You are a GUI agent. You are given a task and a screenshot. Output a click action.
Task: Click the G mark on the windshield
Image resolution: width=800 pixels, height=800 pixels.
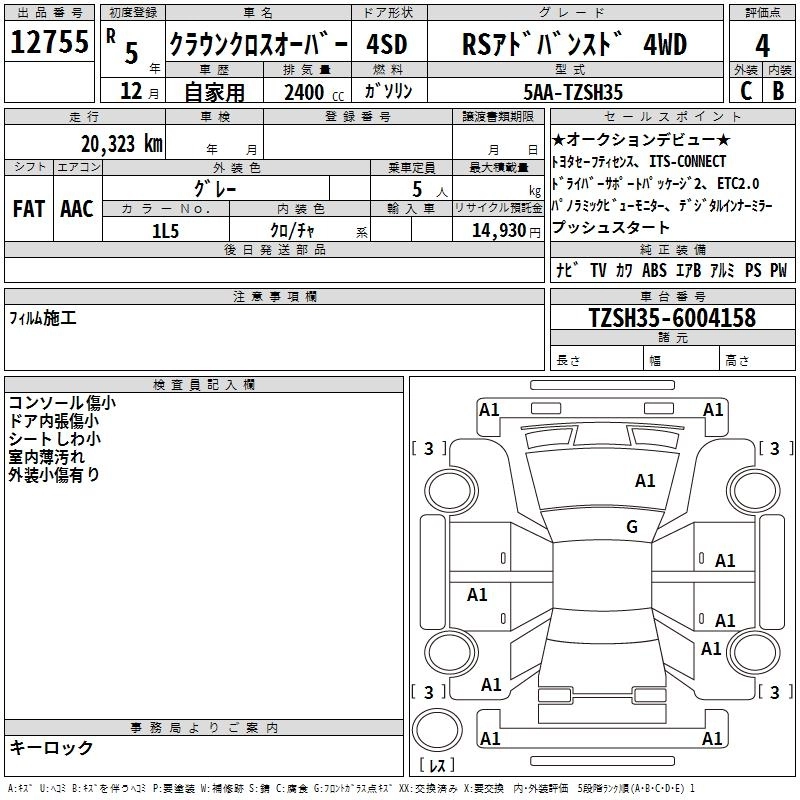click(631, 527)
